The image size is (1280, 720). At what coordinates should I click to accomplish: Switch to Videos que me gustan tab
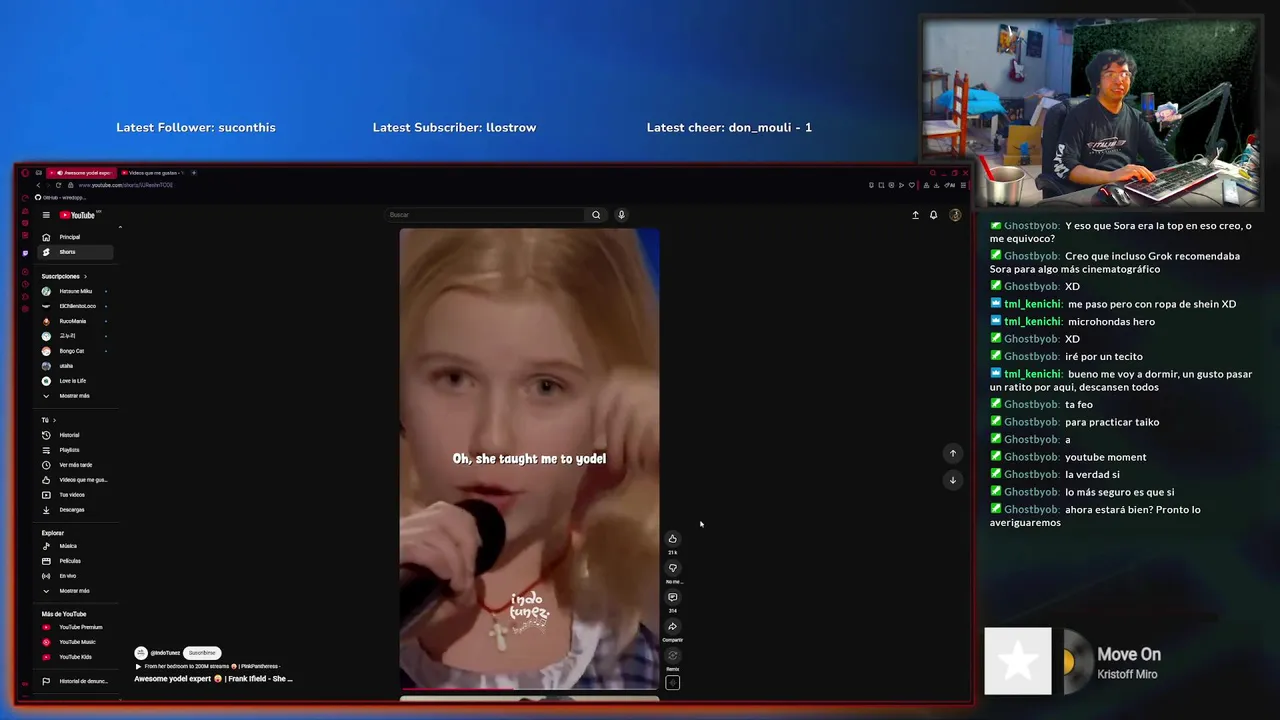152,173
